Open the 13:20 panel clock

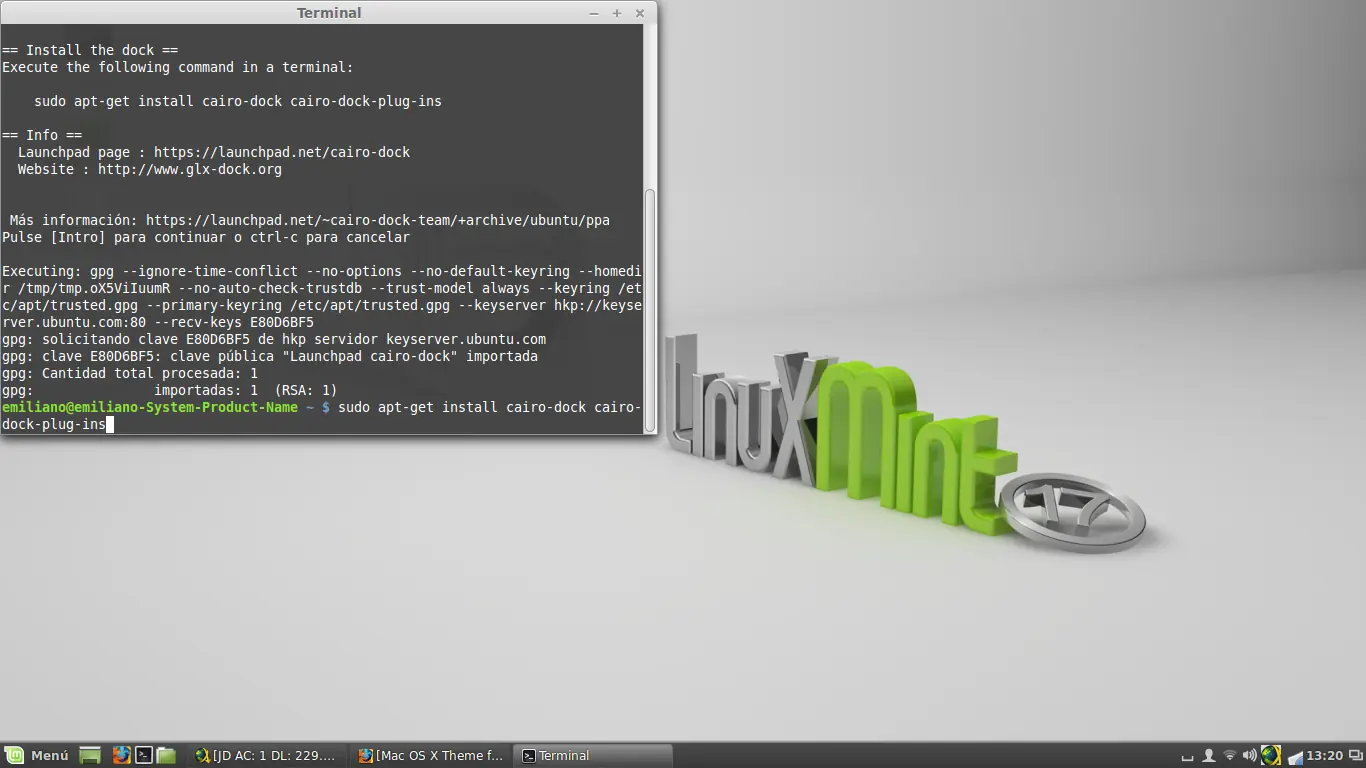coord(1325,755)
